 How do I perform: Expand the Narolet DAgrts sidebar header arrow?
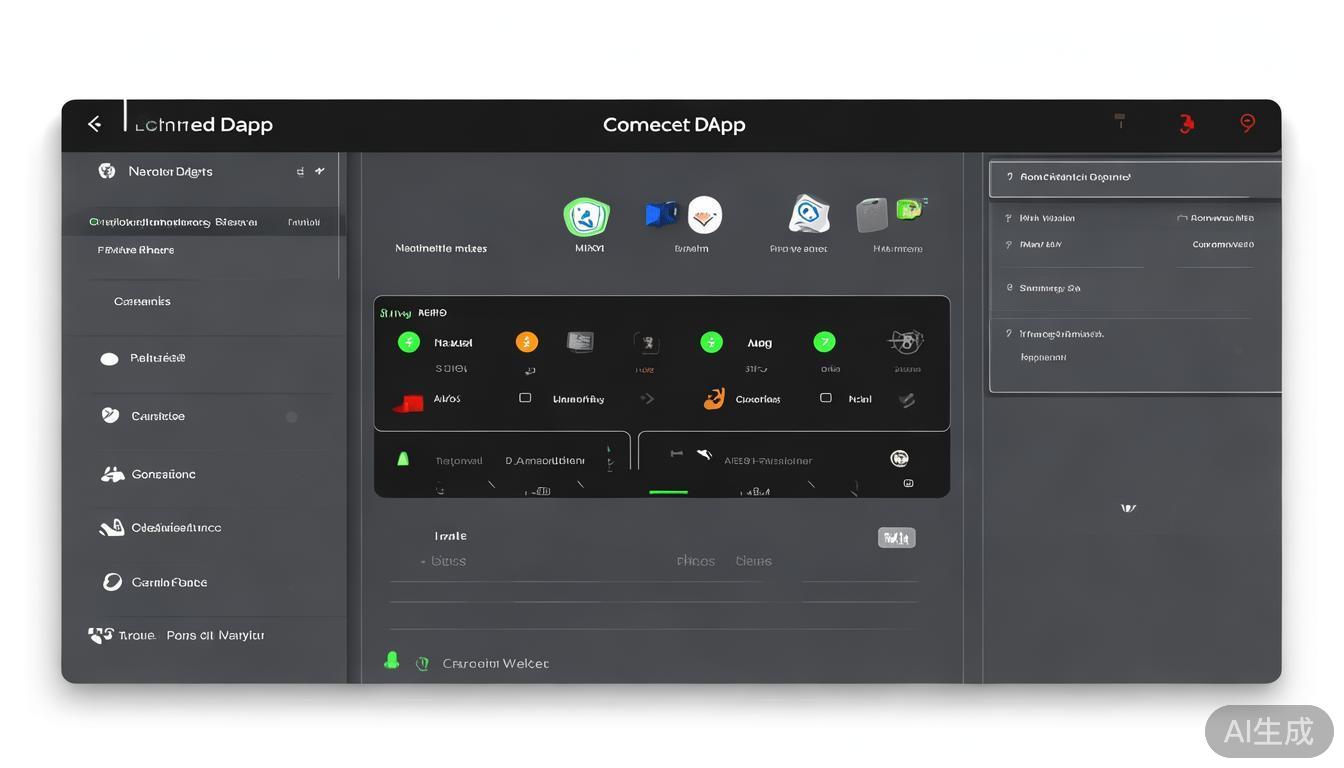(x=320, y=171)
